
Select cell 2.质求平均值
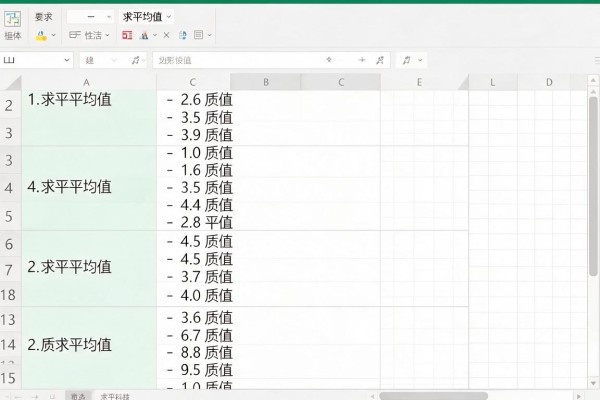click(x=89, y=348)
